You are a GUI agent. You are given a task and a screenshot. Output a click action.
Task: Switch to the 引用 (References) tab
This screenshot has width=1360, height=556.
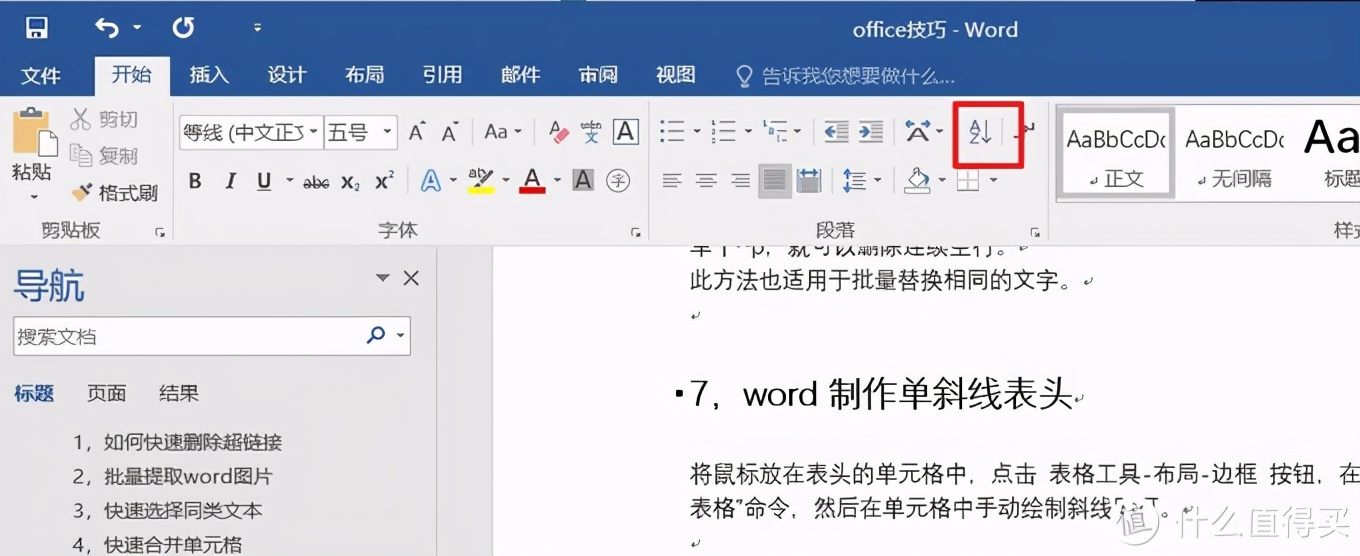(x=442, y=75)
